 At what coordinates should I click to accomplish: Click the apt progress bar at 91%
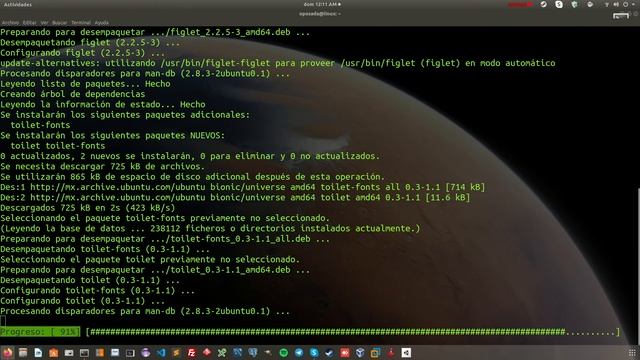point(353,332)
